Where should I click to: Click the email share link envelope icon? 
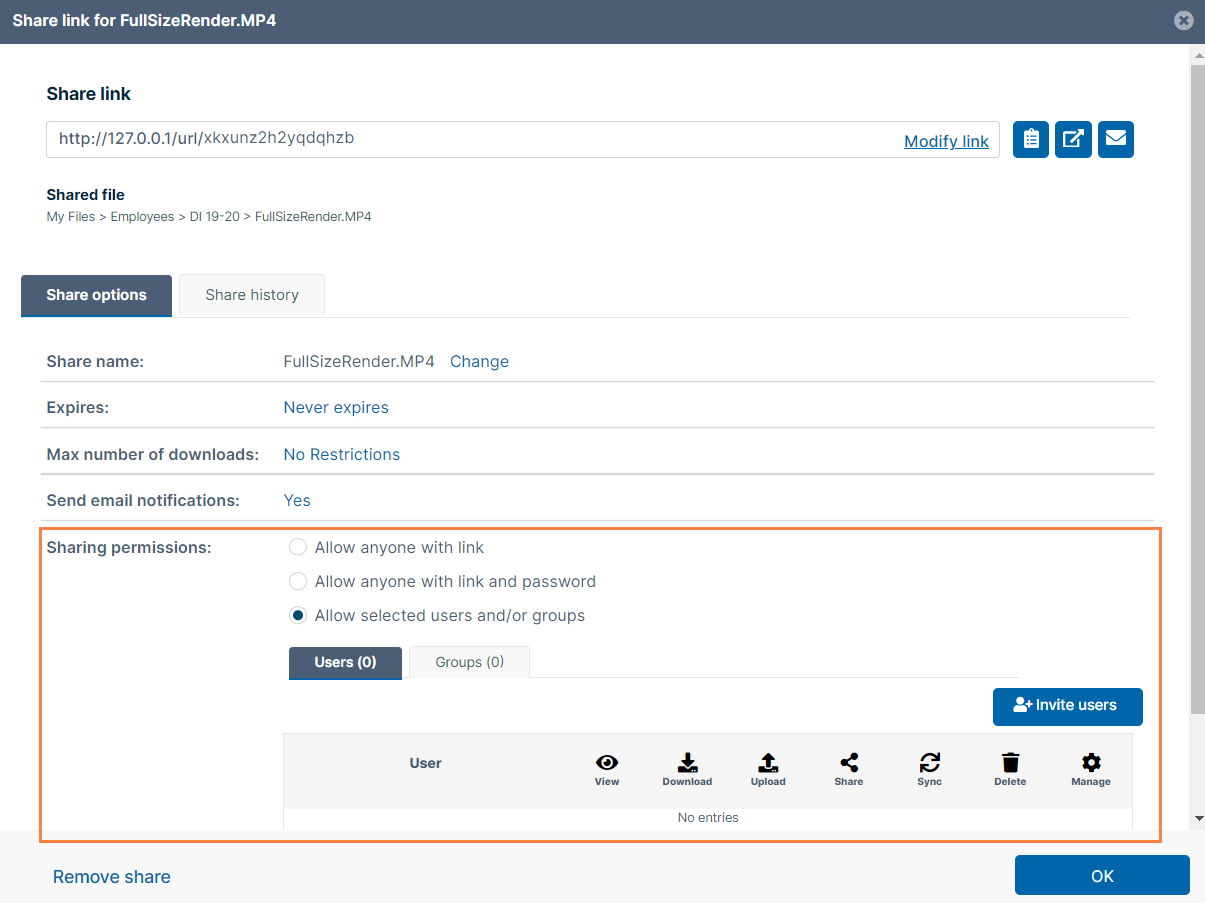pyautogui.click(x=1116, y=139)
